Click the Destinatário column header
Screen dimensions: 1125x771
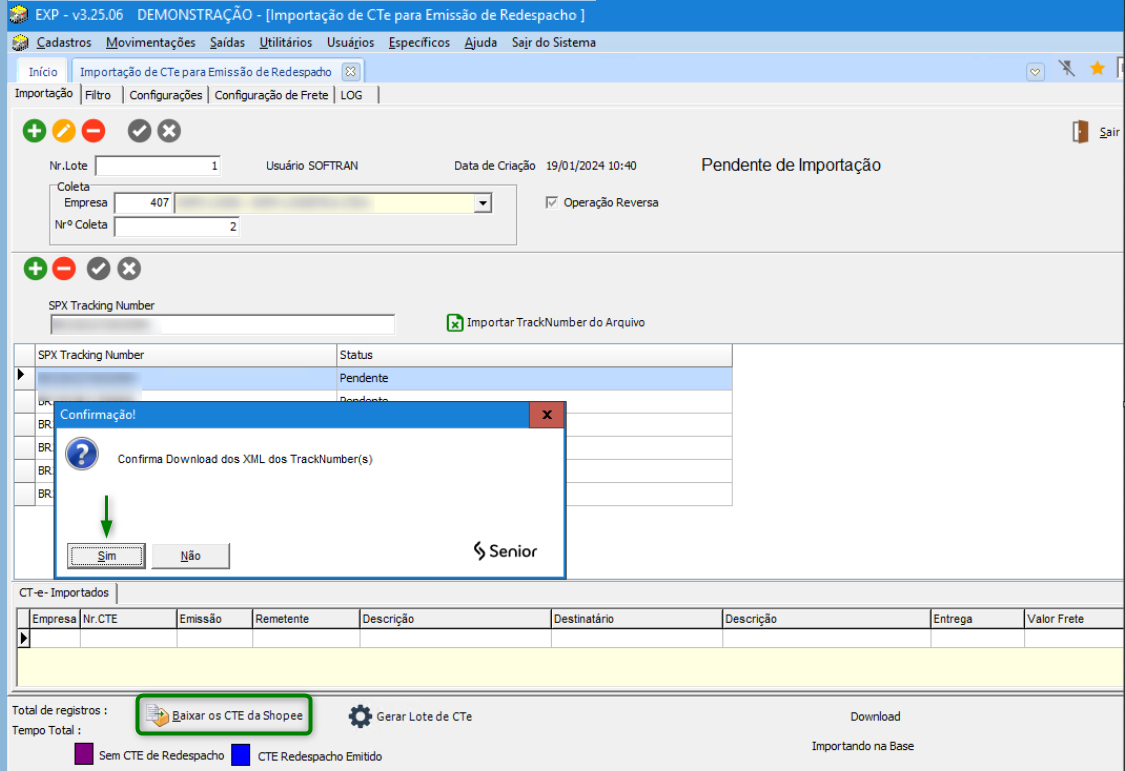click(636, 619)
